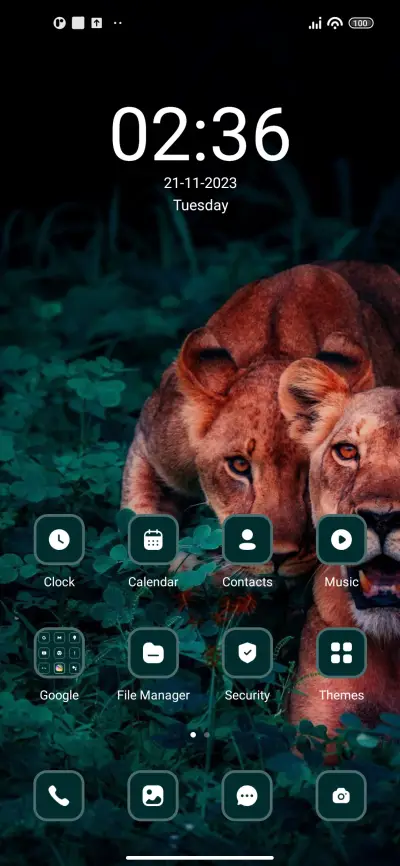Tap the Phone dialer dock icon
Image resolution: width=400 pixels, height=866 pixels.
click(59, 796)
